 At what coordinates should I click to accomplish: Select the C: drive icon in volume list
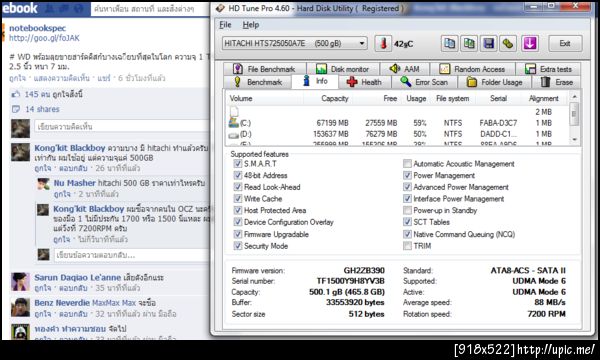[x=233, y=122]
